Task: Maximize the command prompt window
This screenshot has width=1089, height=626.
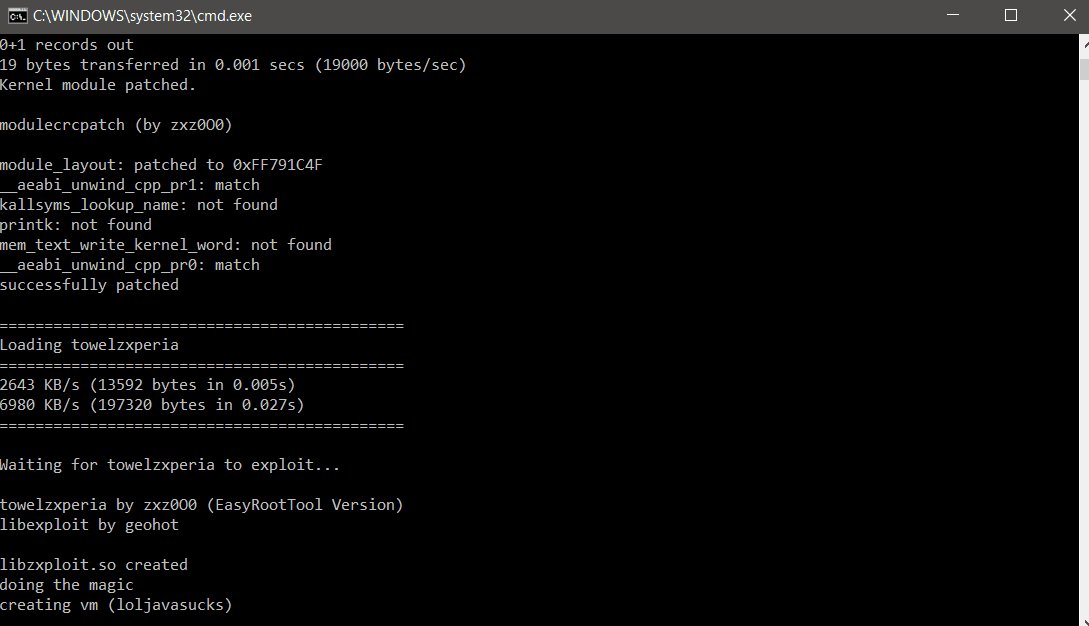Action: point(1011,15)
